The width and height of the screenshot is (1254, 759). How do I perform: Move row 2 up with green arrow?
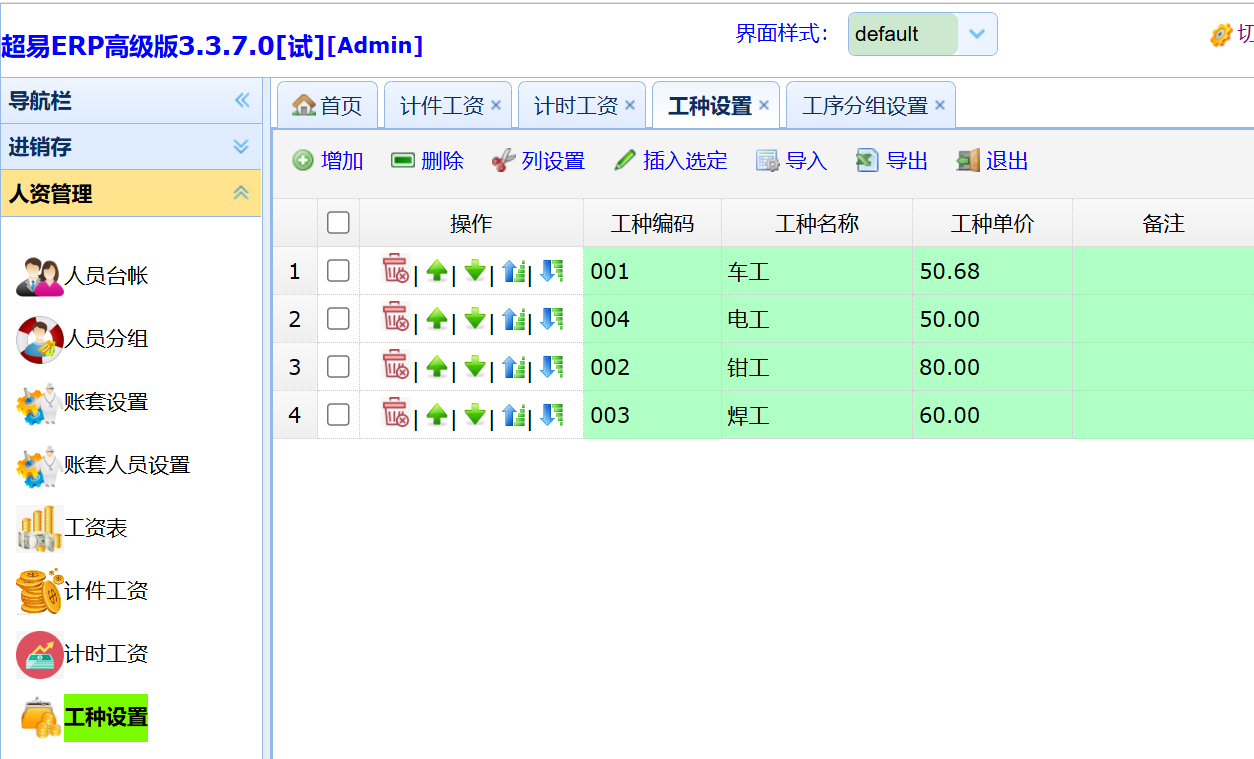click(x=437, y=319)
